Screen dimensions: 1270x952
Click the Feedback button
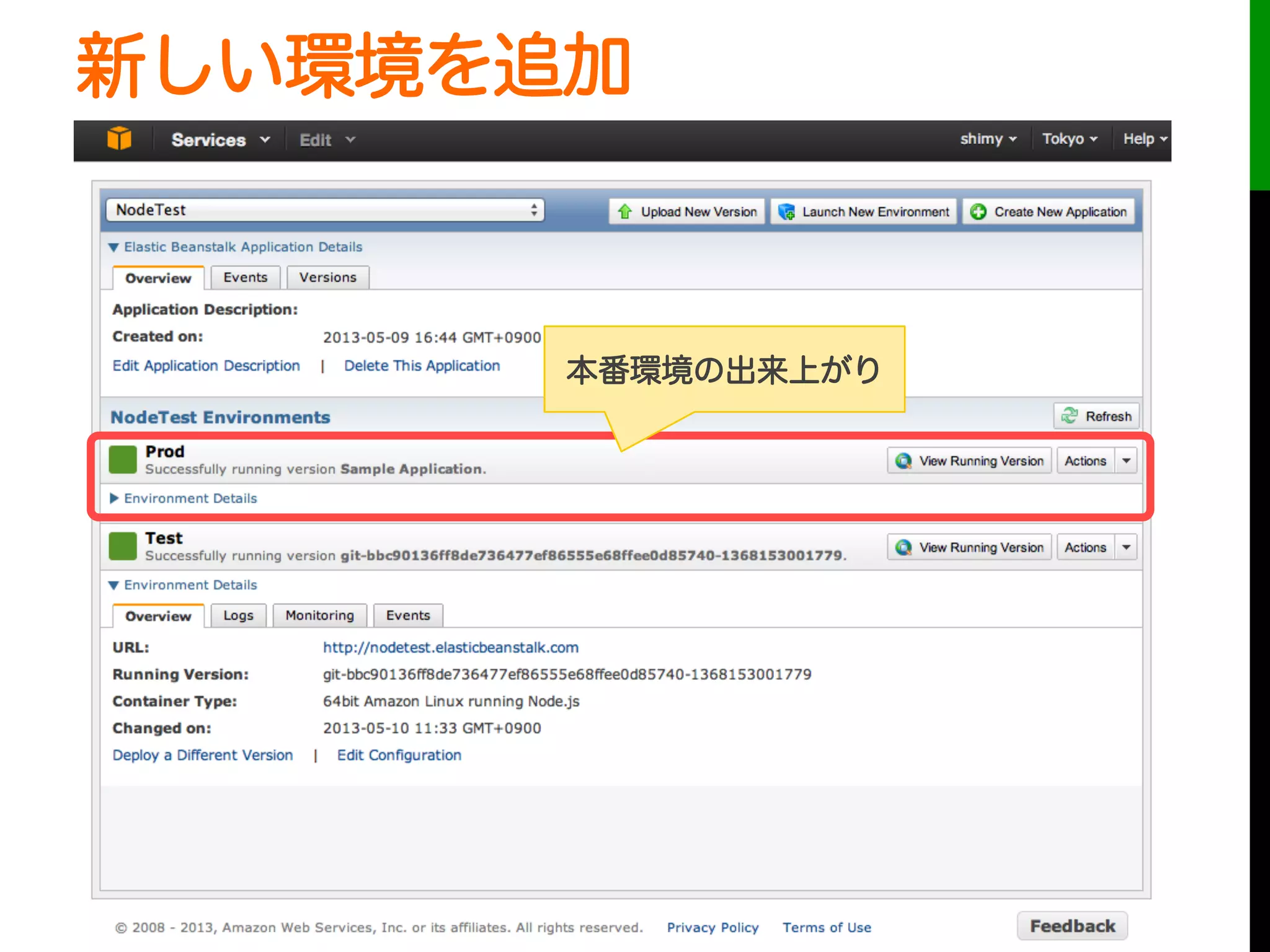tap(1072, 926)
